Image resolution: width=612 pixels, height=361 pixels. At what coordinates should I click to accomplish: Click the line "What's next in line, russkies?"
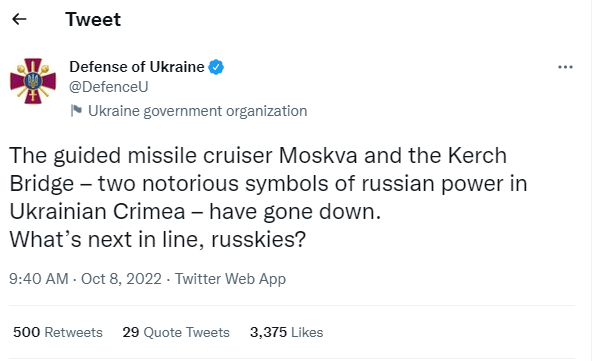(158, 239)
